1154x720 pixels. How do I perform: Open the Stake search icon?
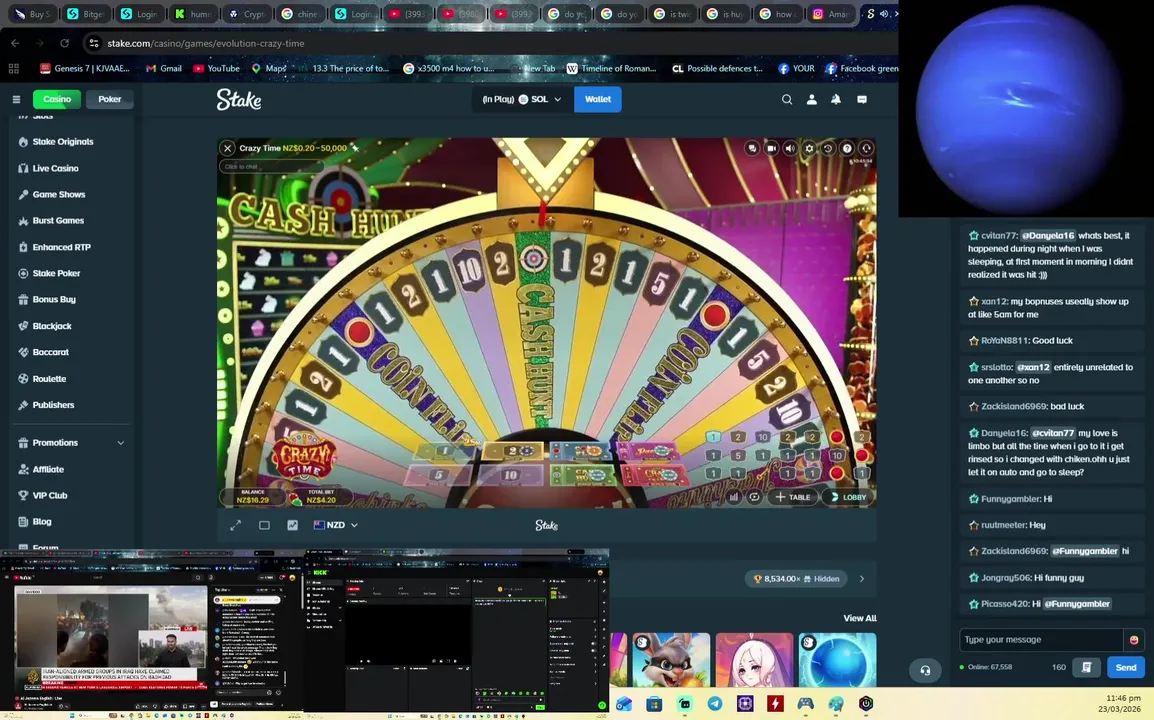(787, 99)
